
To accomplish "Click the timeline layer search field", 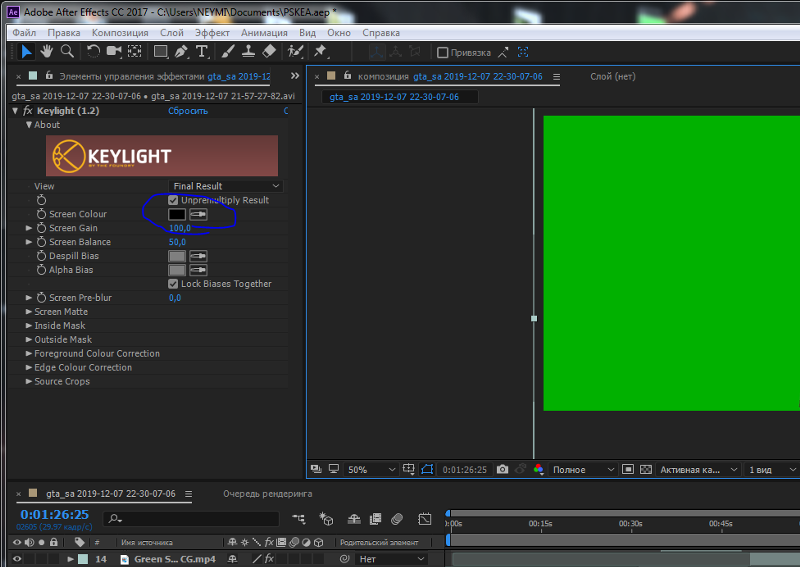I will click(192, 519).
